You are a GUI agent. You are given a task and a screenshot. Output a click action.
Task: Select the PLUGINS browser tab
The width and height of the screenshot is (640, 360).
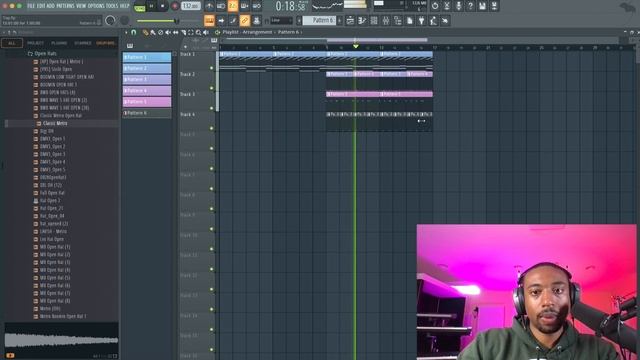(59, 43)
